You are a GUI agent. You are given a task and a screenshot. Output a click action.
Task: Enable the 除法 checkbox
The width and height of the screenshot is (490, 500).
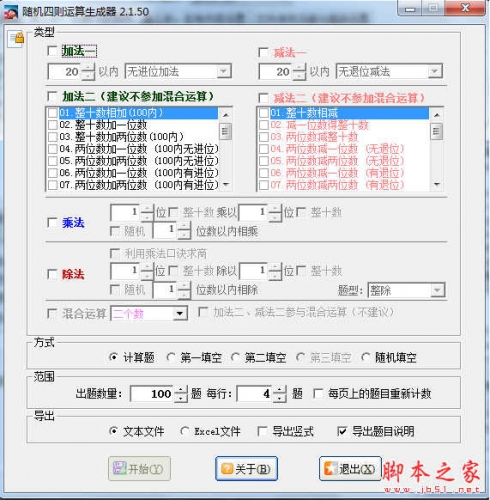[x=52, y=274]
